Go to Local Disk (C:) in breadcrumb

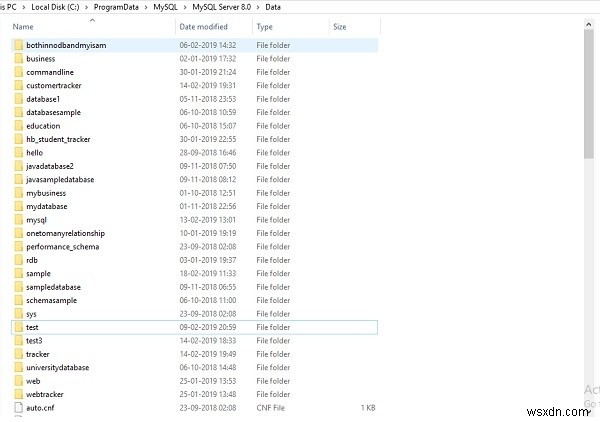(x=55, y=7)
